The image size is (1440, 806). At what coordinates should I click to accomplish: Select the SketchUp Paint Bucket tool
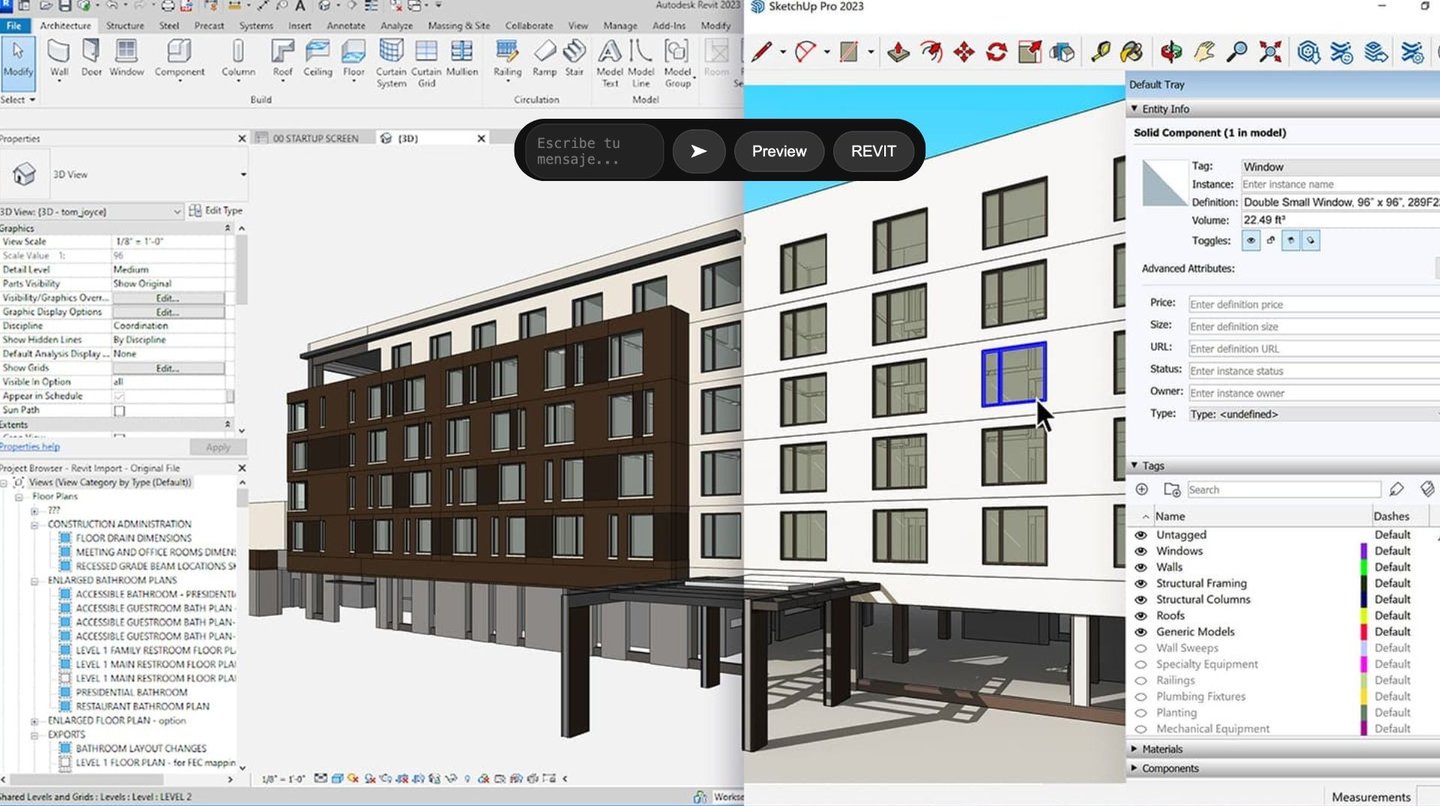[1132, 51]
